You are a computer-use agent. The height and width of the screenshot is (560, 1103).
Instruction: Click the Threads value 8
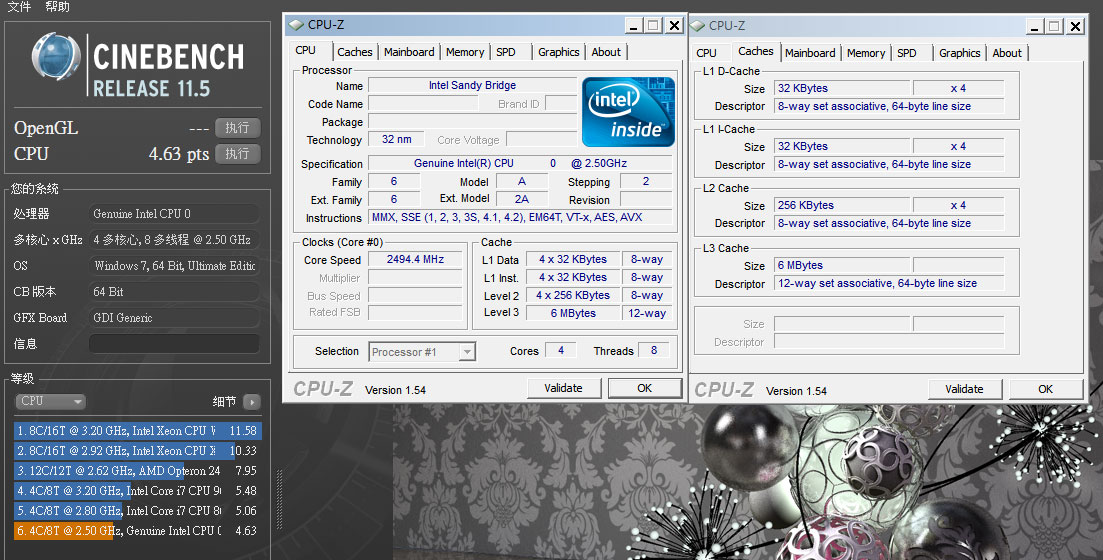pos(653,350)
